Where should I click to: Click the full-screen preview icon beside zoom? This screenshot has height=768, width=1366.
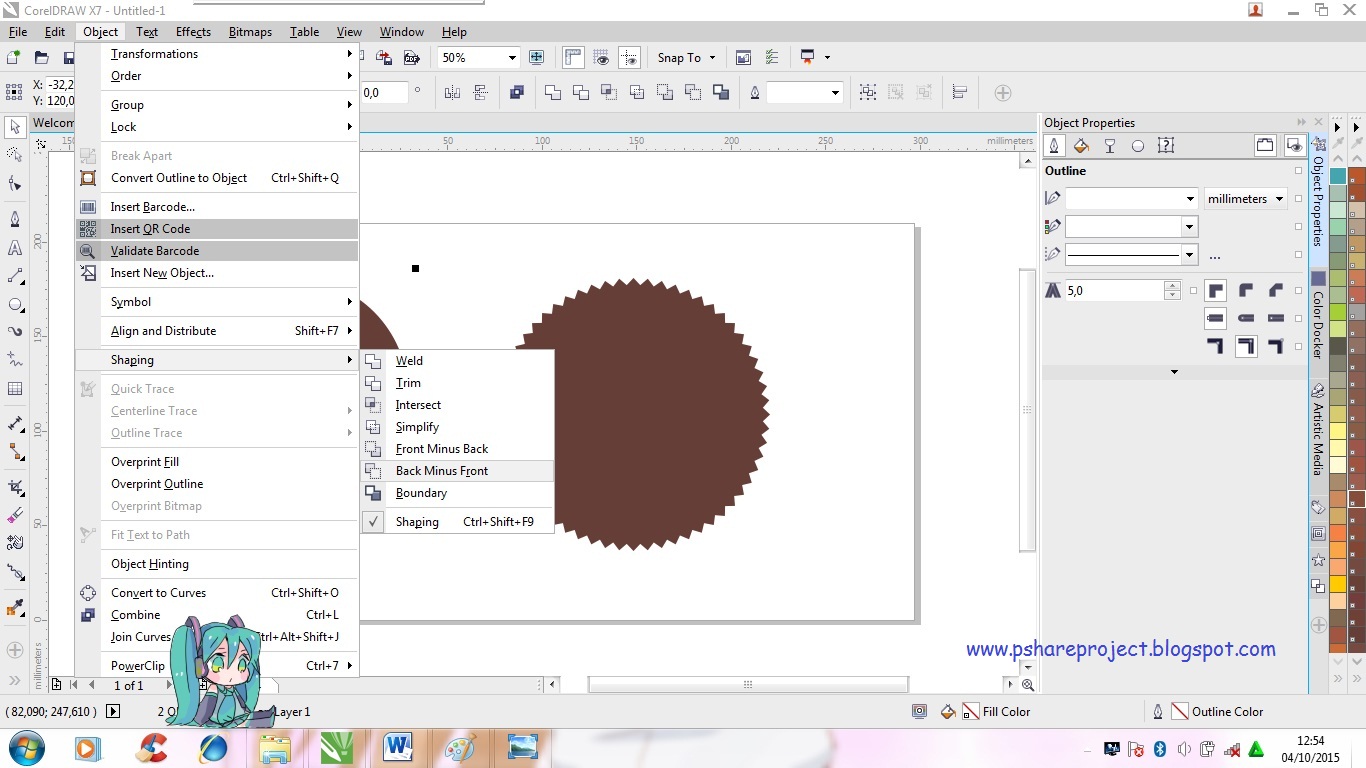(x=537, y=58)
